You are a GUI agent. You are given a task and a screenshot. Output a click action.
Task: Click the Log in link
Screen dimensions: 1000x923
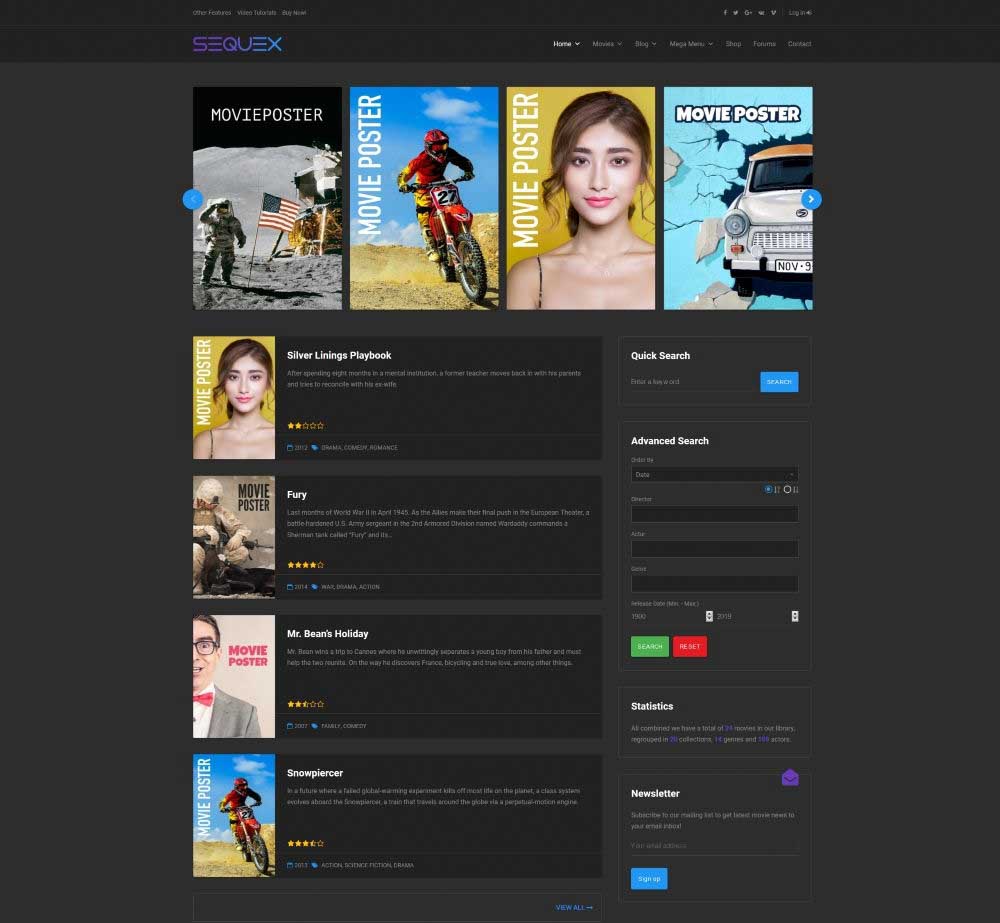800,13
